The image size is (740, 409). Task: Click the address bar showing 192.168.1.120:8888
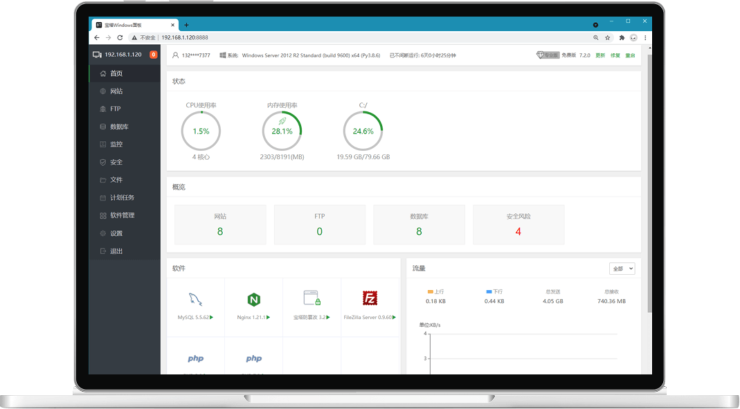click(185, 38)
